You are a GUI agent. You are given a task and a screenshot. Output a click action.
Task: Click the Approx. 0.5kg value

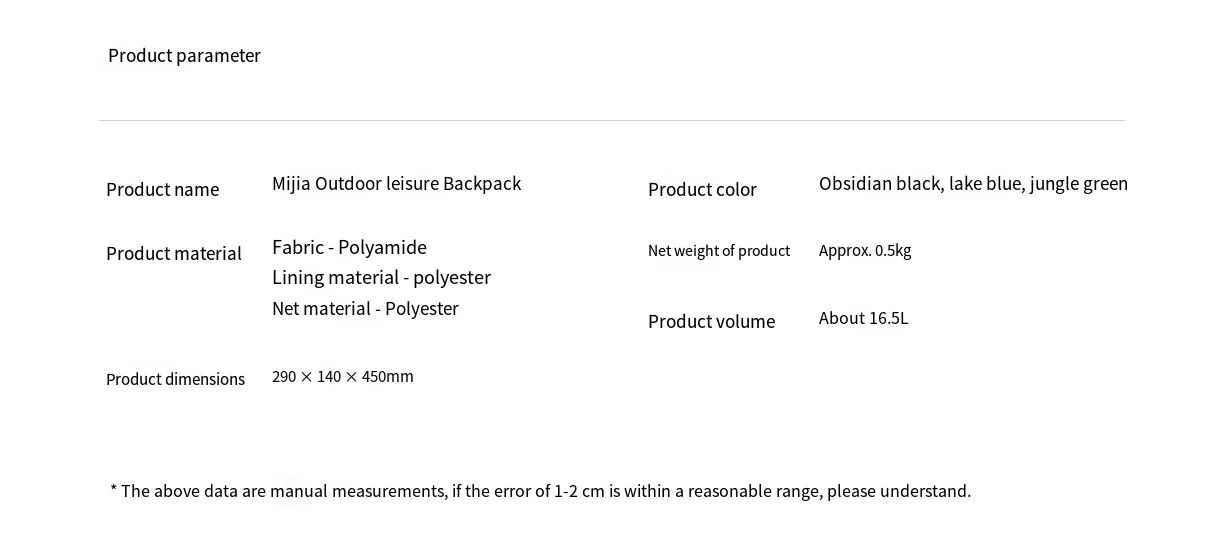pyautogui.click(x=865, y=251)
